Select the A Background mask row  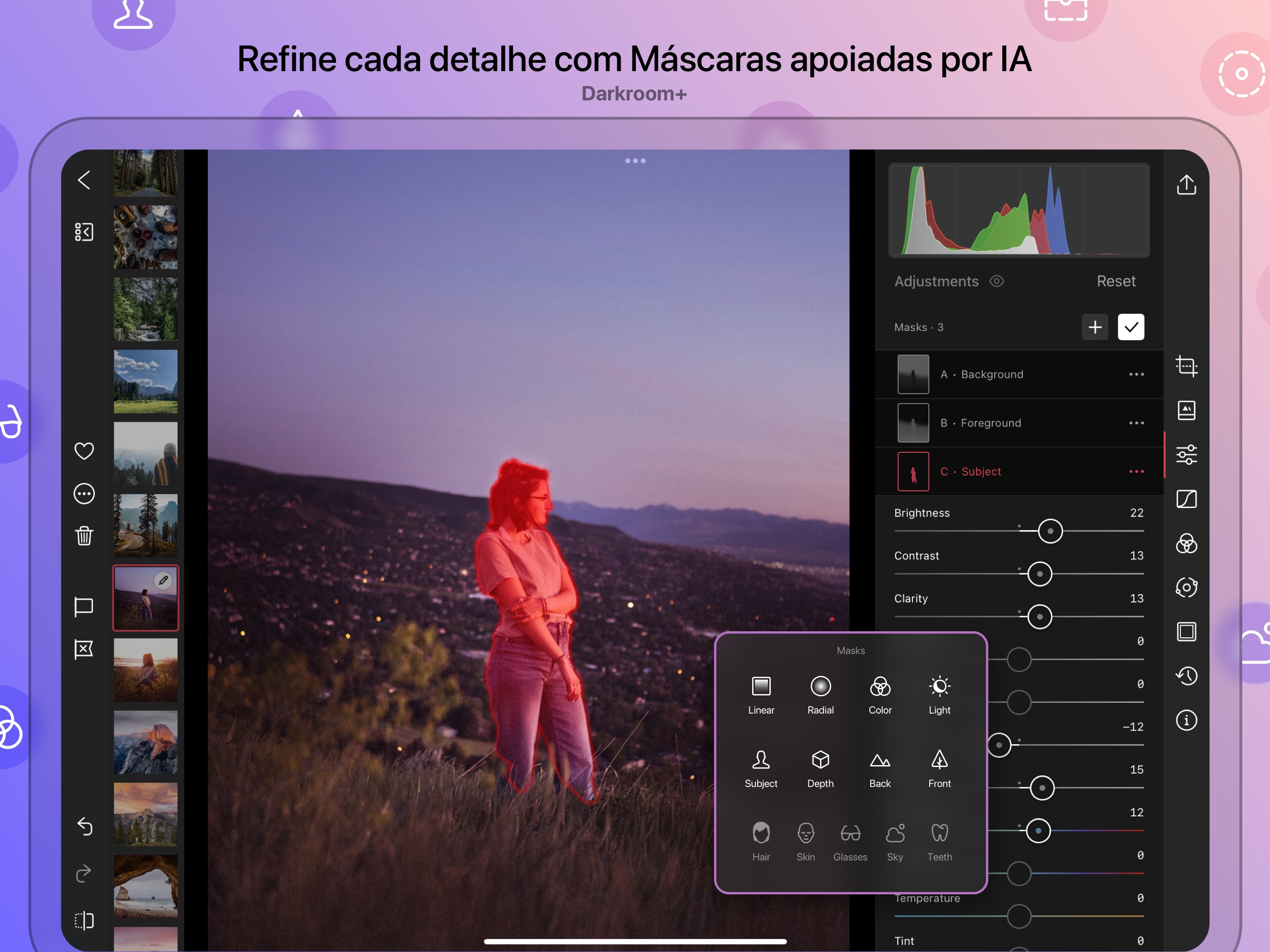(991, 374)
